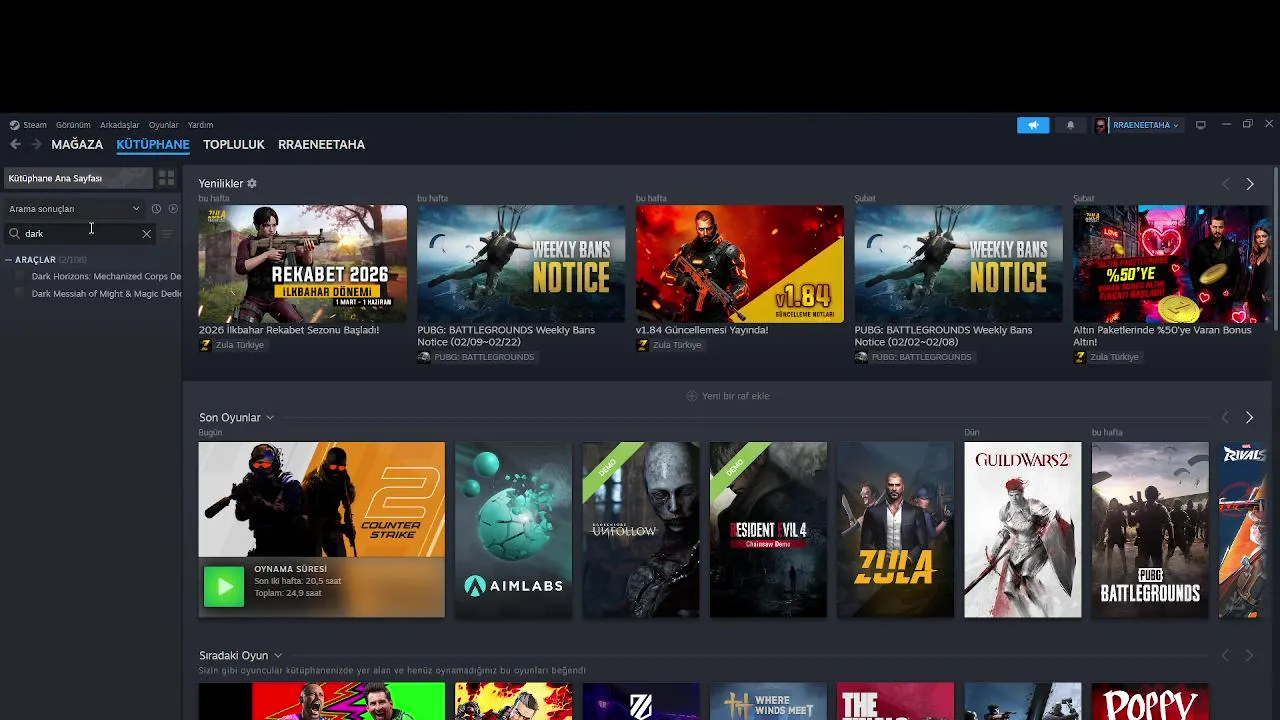Image resolution: width=1280 pixels, height=720 pixels.
Task: Go forward with the right navigation arrow
Action: pos(36,144)
